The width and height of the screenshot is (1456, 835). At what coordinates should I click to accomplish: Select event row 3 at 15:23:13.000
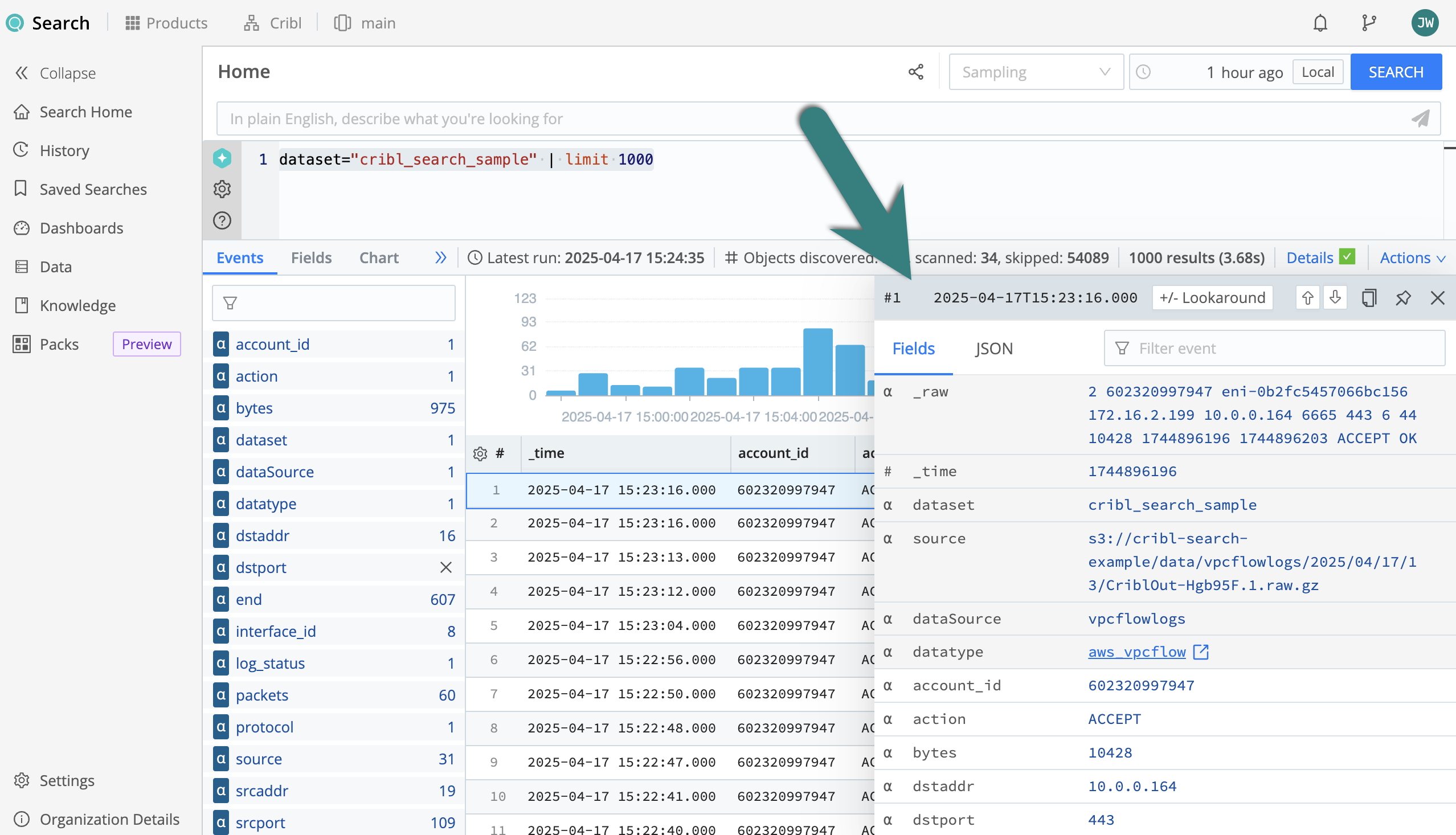coord(670,557)
